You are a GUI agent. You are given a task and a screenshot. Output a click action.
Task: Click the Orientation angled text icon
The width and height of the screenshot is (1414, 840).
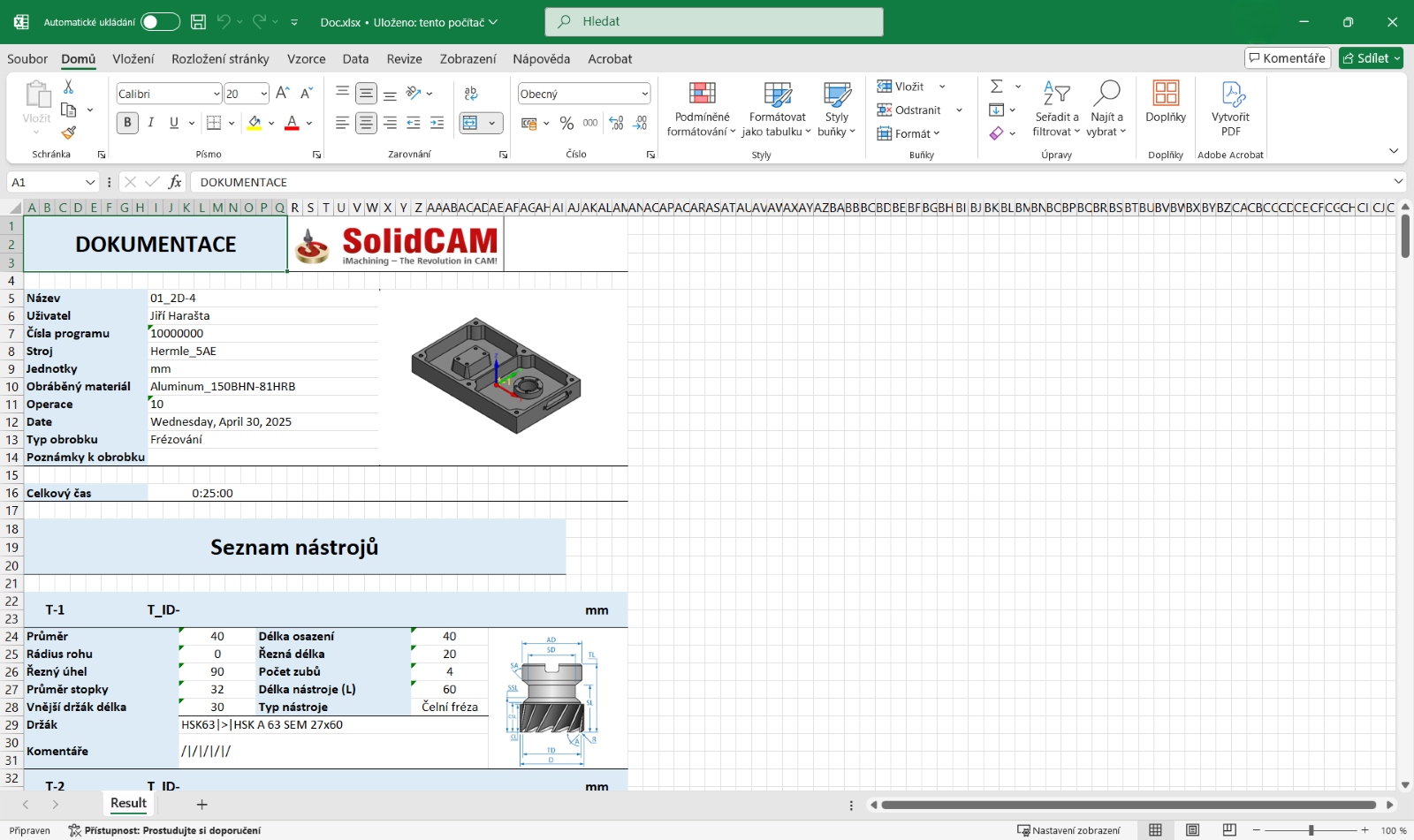pos(414,93)
